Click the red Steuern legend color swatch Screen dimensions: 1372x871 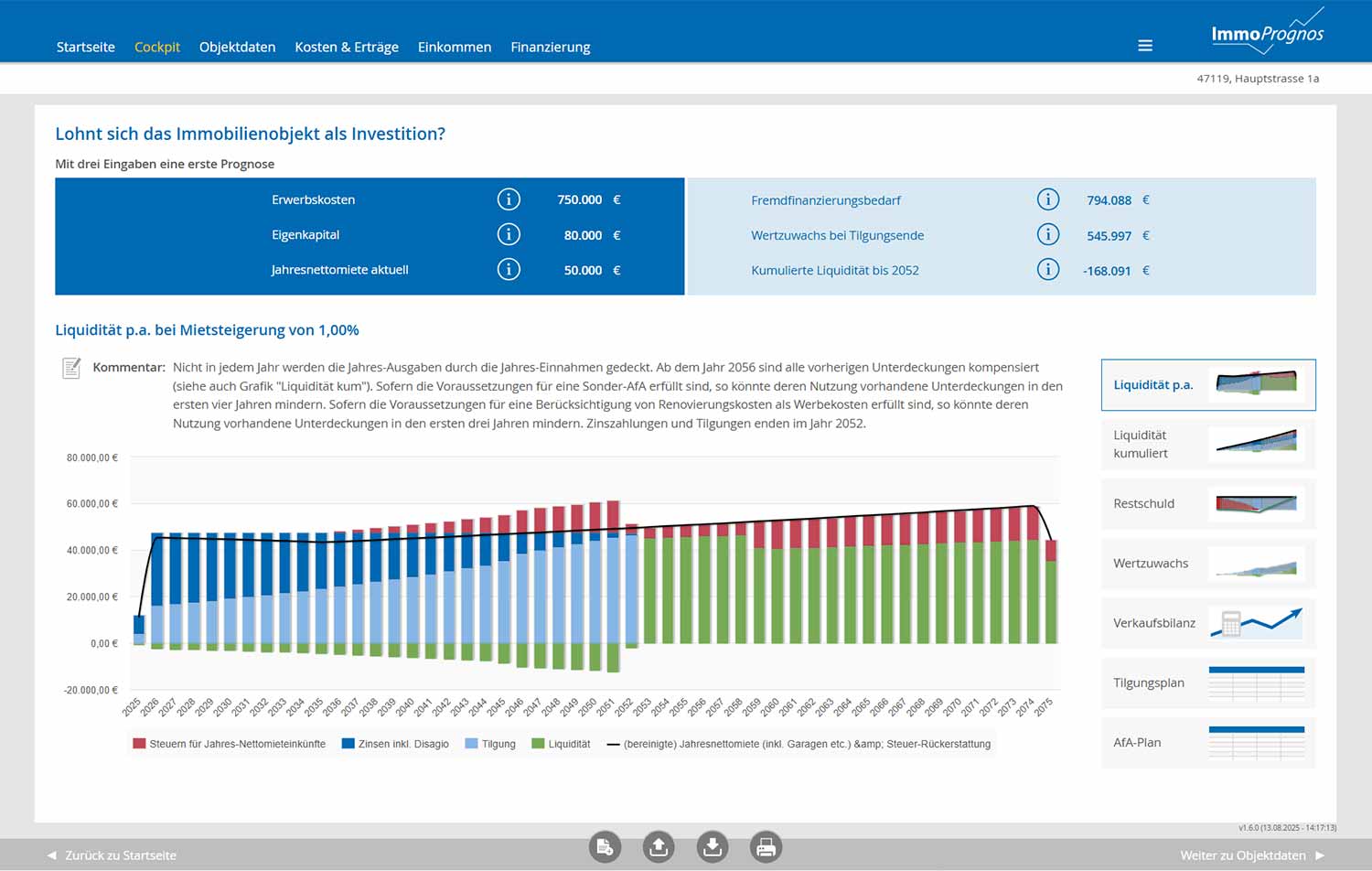(139, 744)
